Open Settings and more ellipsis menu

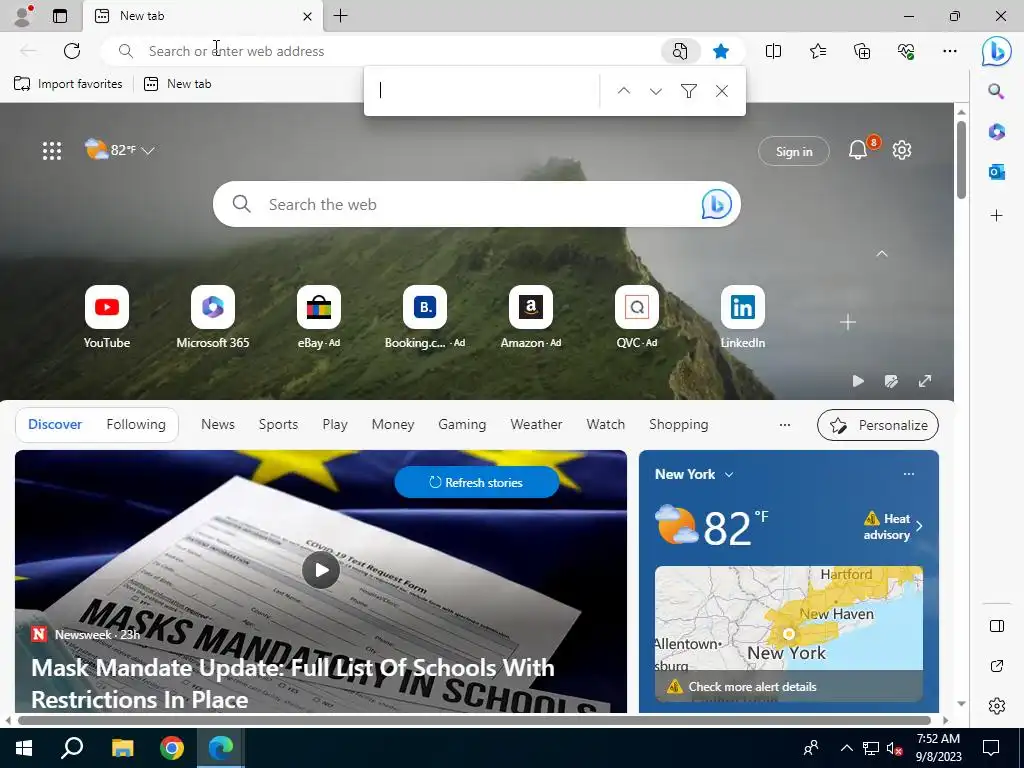(950, 51)
